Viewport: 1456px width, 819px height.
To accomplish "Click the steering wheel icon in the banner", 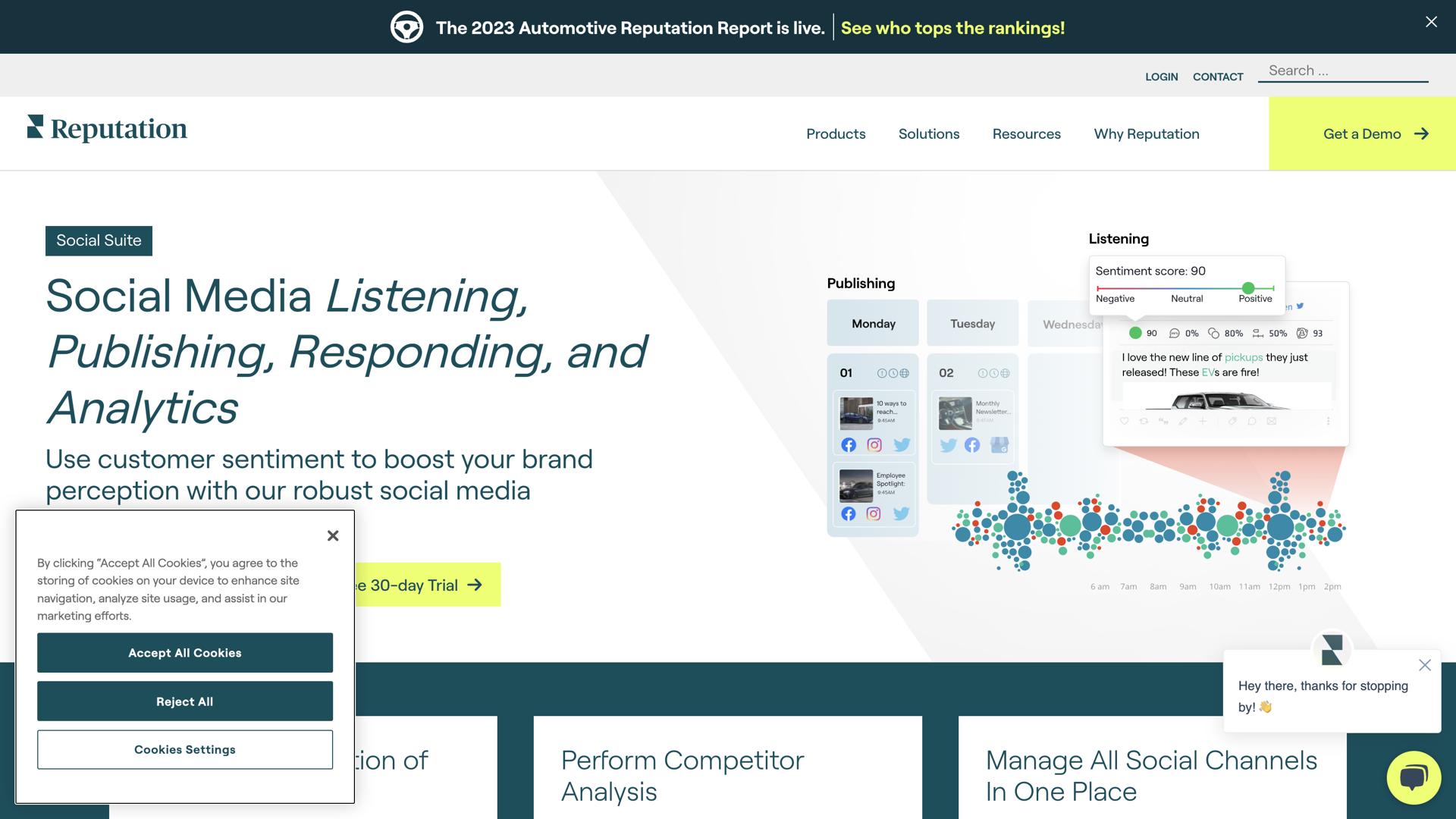I will coord(406,27).
